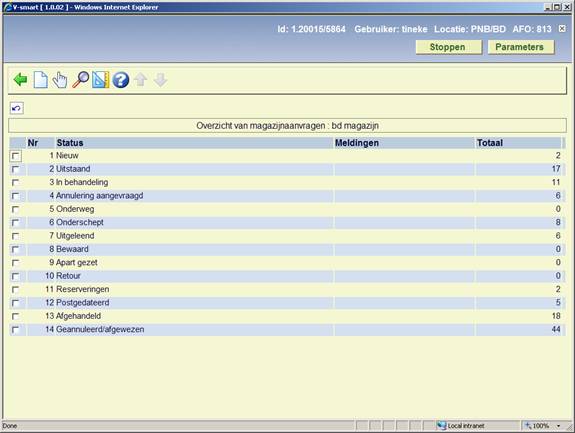The image size is (575, 433).
Task: Check the Uitstaand row checkbox
Action: pyautogui.click(x=15, y=169)
